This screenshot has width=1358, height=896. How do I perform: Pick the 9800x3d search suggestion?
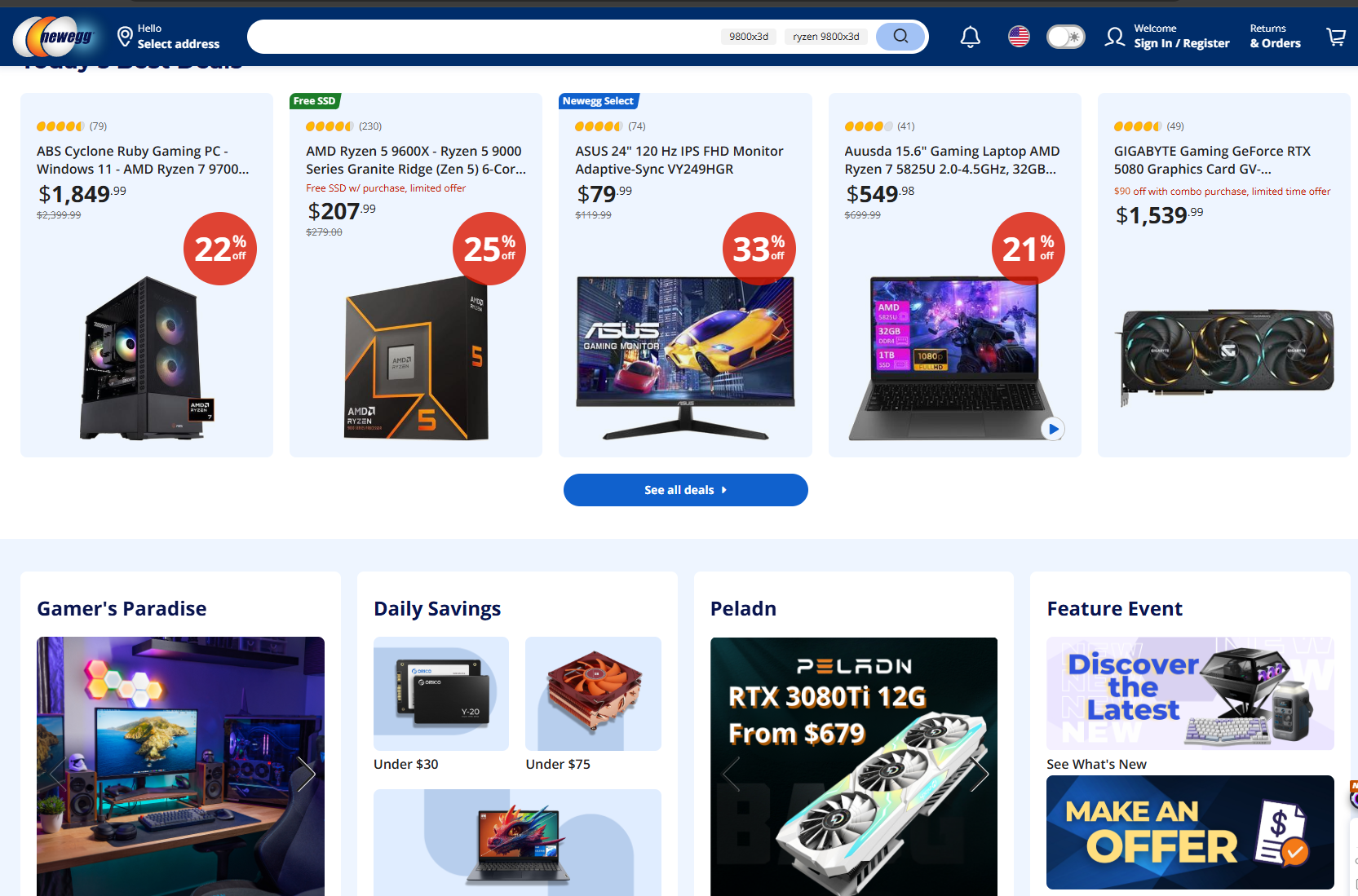[748, 37]
